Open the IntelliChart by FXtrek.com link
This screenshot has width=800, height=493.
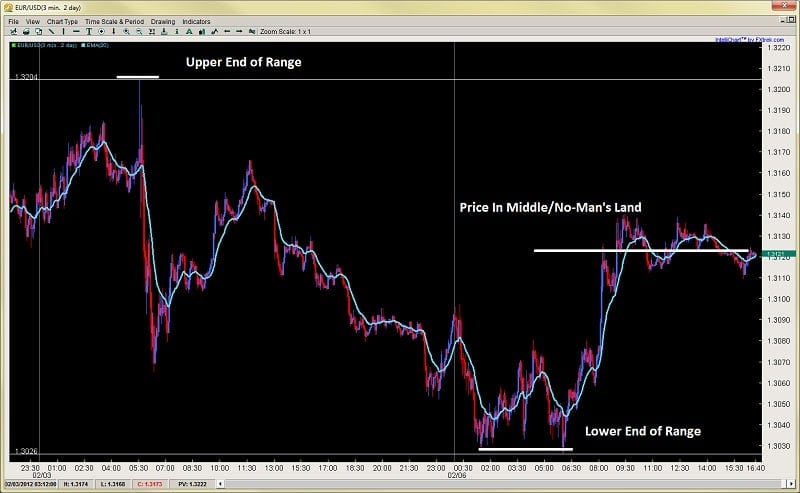(x=749, y=39)
